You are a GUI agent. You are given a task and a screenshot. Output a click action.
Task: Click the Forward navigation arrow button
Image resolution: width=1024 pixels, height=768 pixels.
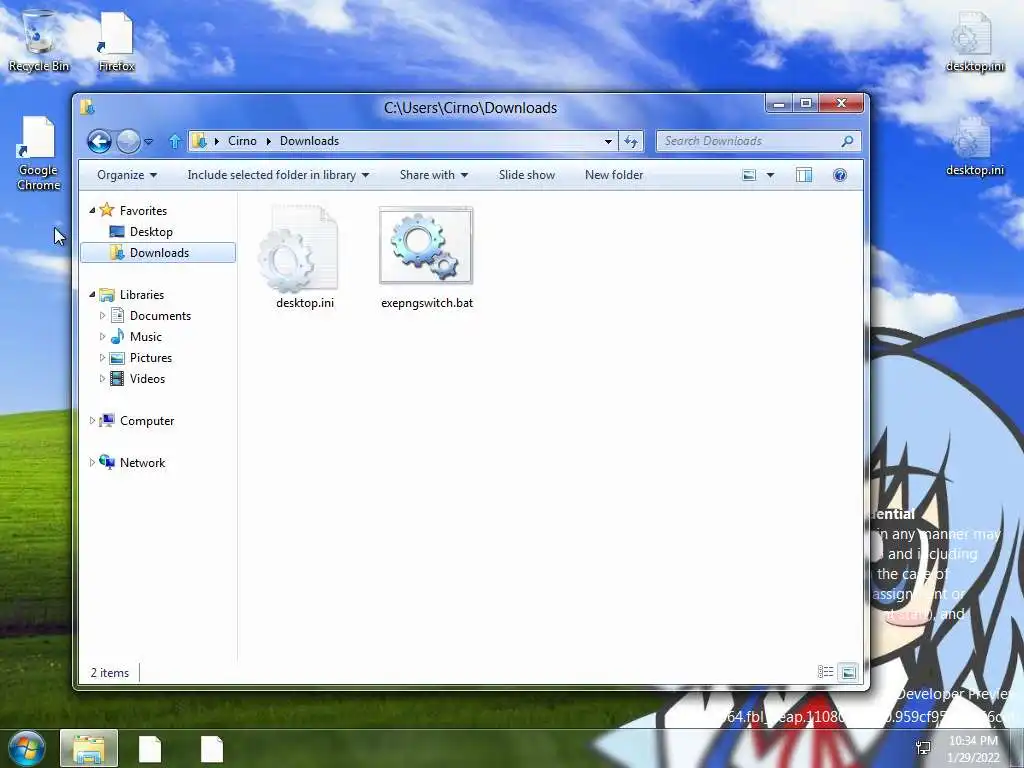coord(128,141)
